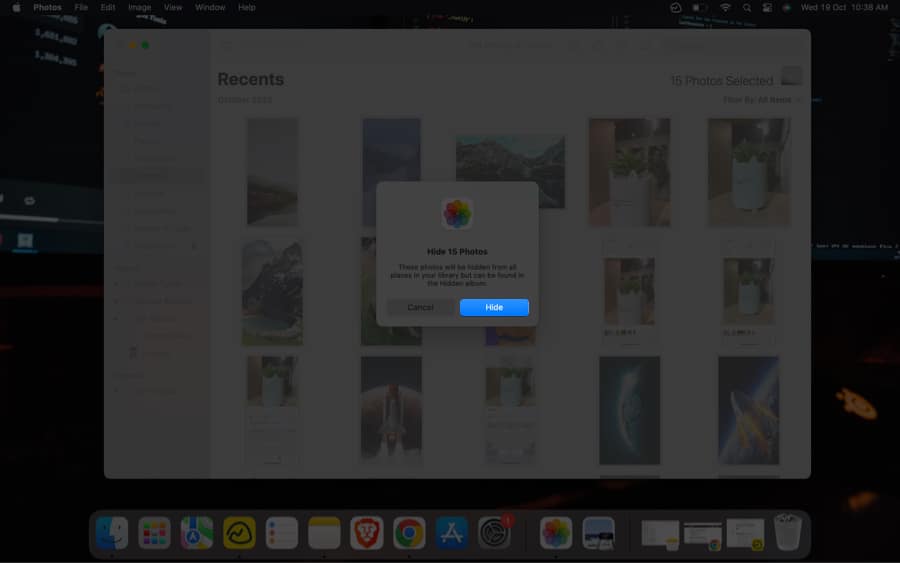Open the App Store from the Dock

pyautogui.click(x=452, y=533)
